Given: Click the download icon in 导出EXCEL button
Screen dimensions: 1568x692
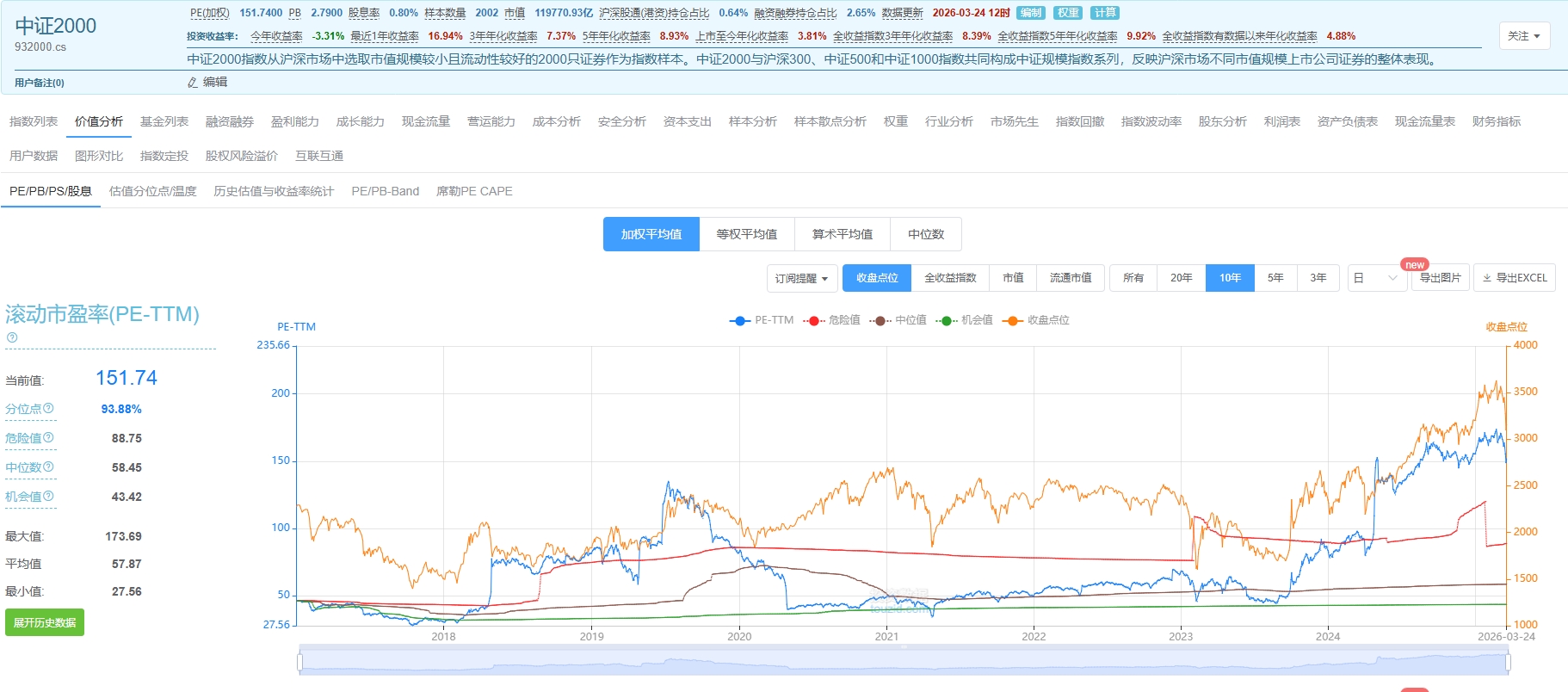Looking at the screenshot, I should (x=1487, y=278).
